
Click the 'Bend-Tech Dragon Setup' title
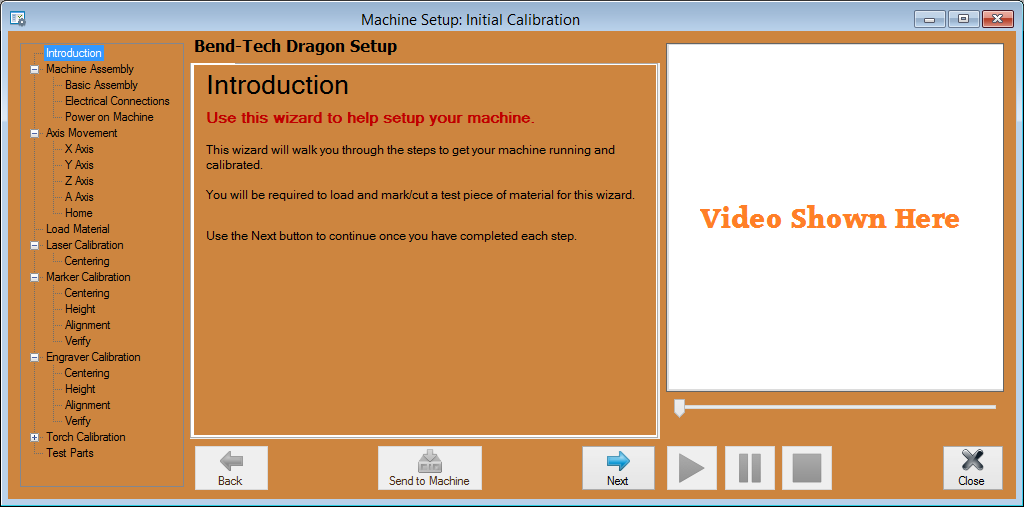pyautogui.click(x=296, y=47)
